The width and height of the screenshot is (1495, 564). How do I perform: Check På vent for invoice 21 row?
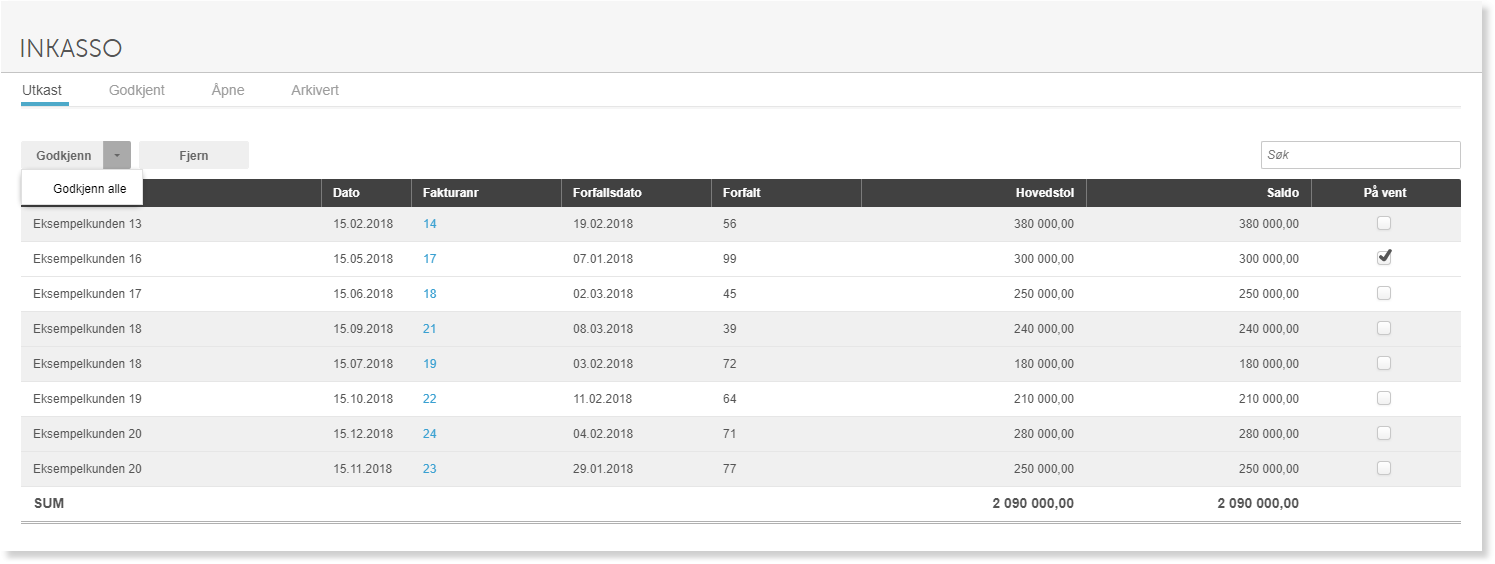[1384, 328]
